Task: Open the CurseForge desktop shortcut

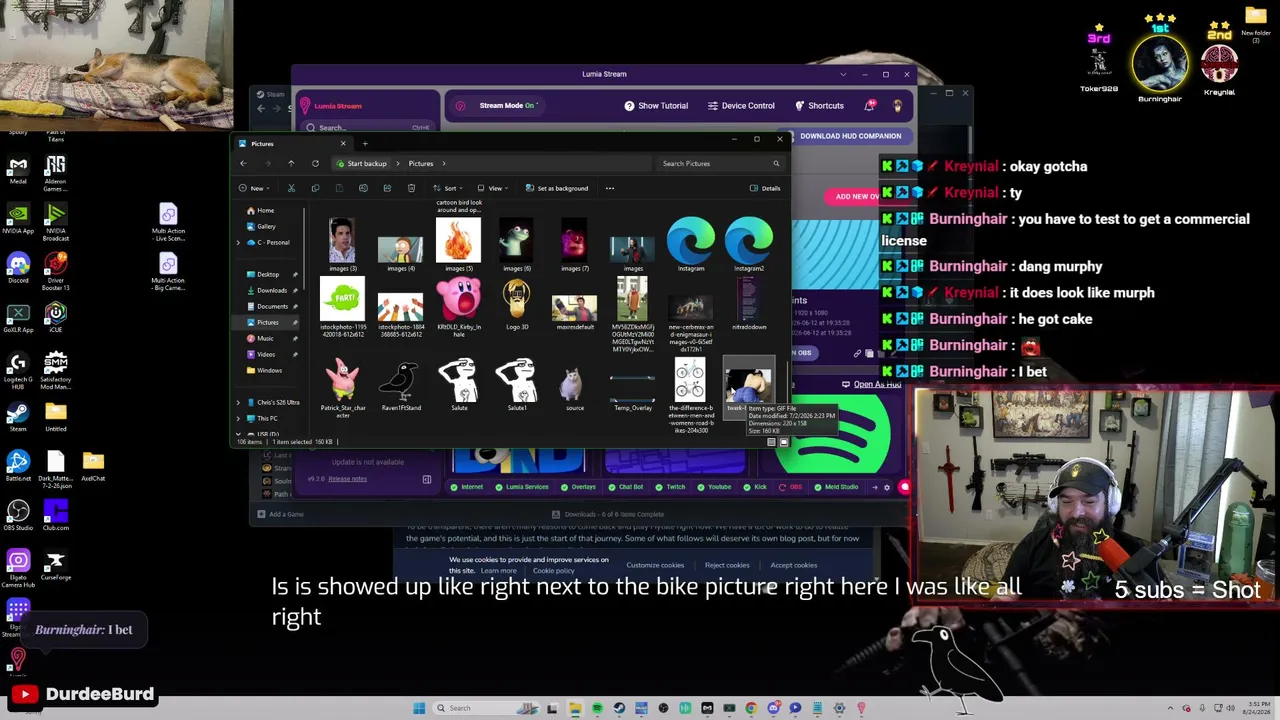Action: 55,566
